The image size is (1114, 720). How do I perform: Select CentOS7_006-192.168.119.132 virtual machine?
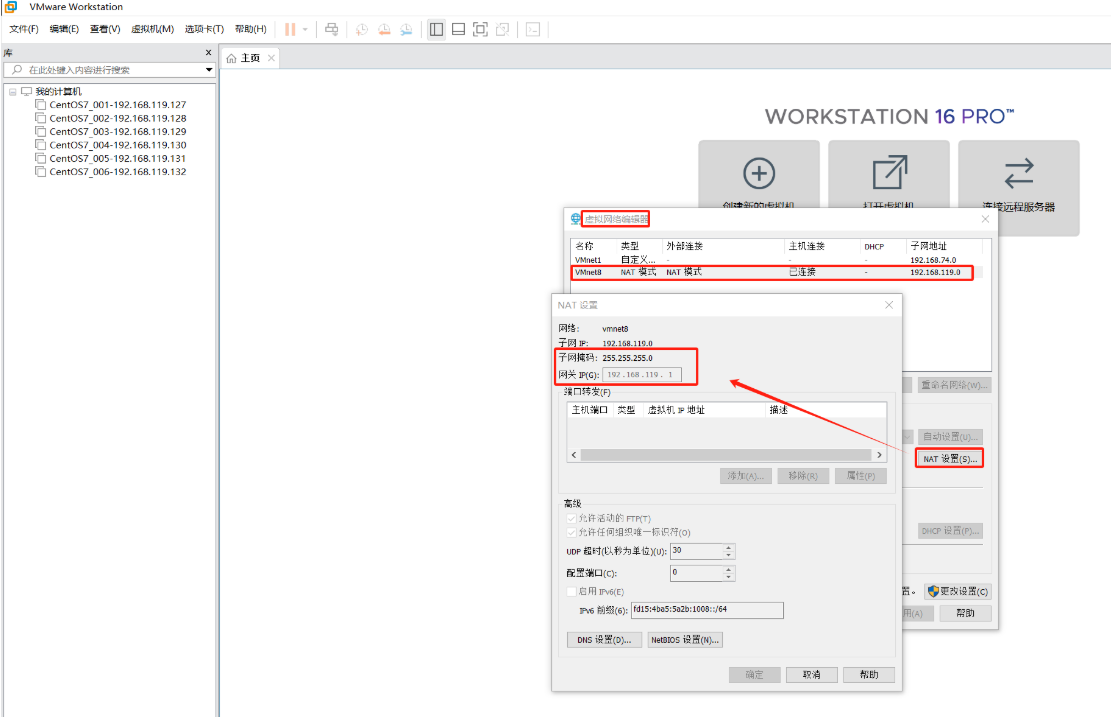pos(111,172)
